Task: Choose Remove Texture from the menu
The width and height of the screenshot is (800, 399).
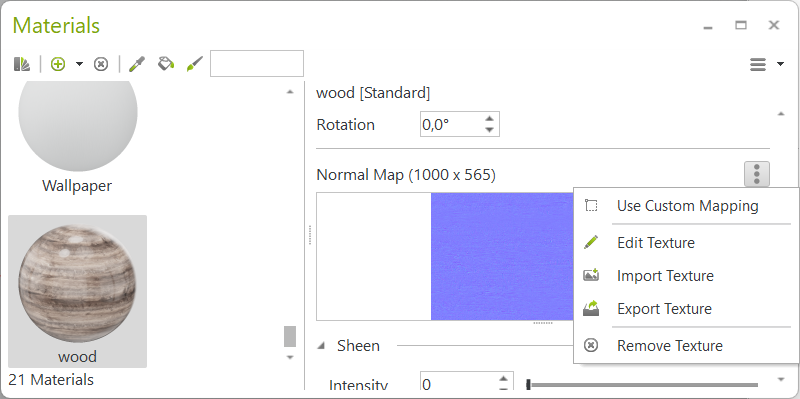Action: tap(686, 345)
